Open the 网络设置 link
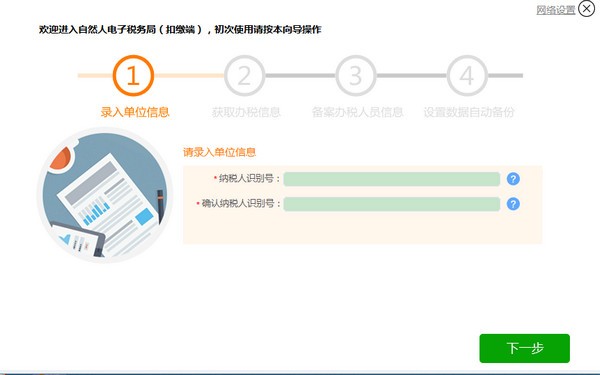The height and width of the screenshot is (375, 600). 556,10
